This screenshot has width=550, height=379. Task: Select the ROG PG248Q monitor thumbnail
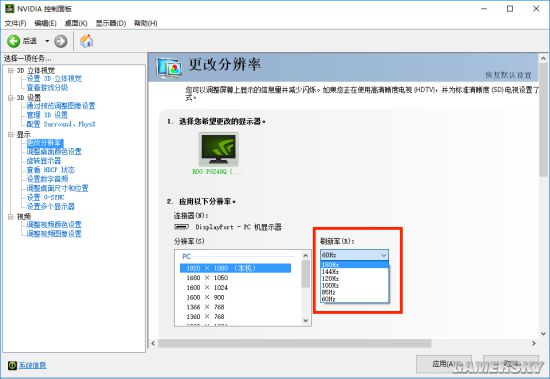(219, 149)
